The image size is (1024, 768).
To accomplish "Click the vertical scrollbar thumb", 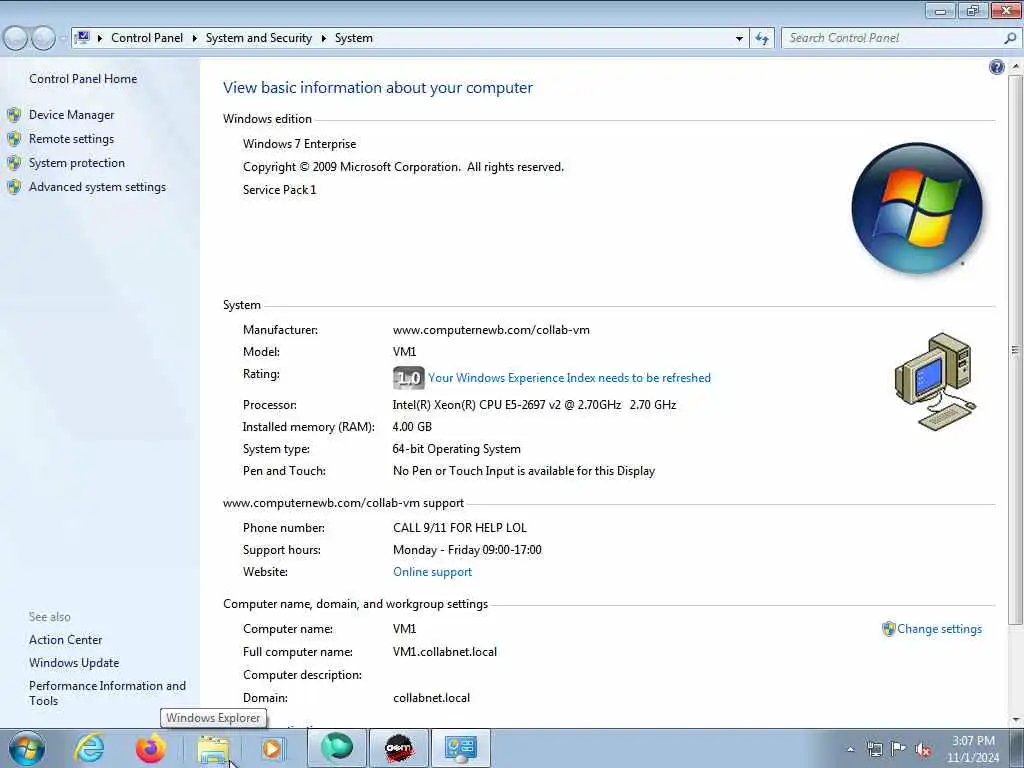I will pos(1015,351).
